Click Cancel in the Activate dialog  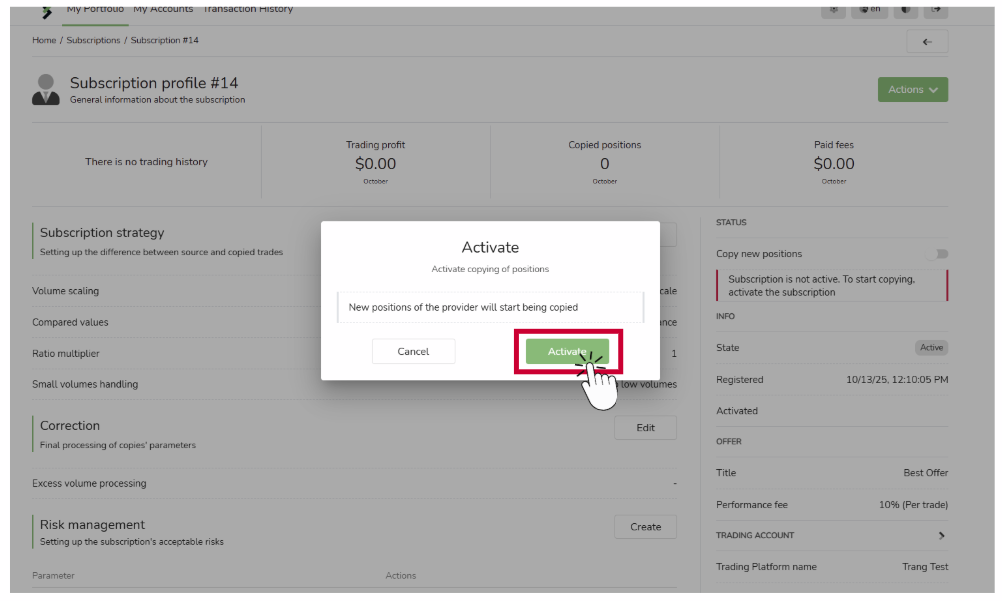[x=413, y=351]
